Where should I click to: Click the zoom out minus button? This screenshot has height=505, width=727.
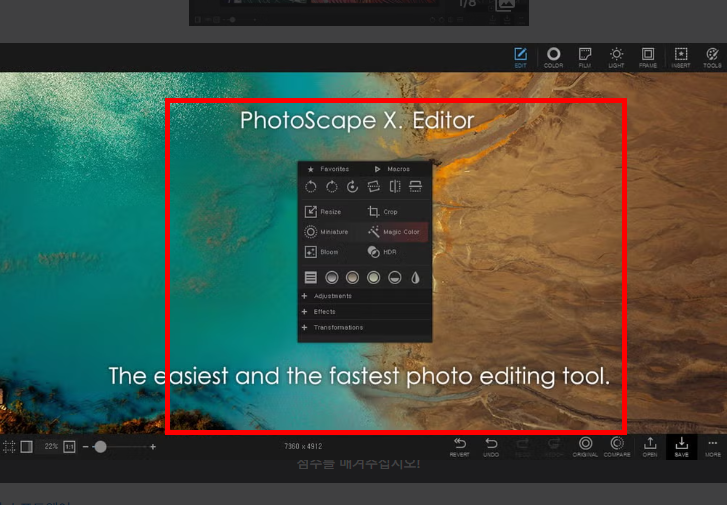[85, 447]
